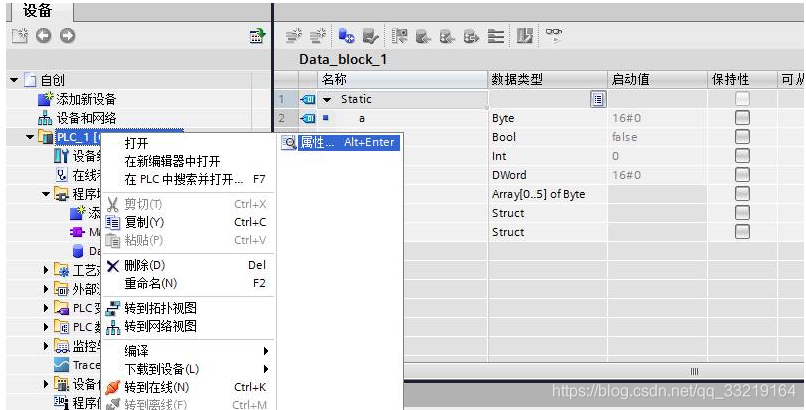
Task: Go back with the left arrow icon
Action: click(44, 36)
